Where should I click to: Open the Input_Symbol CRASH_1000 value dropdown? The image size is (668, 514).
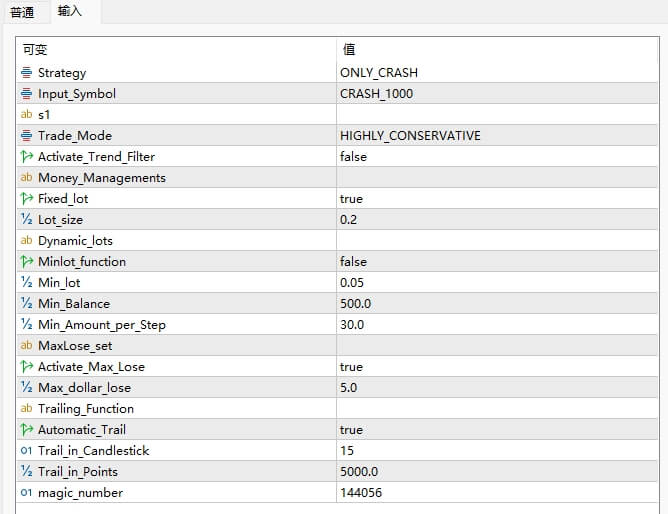[x=376, y=94]
